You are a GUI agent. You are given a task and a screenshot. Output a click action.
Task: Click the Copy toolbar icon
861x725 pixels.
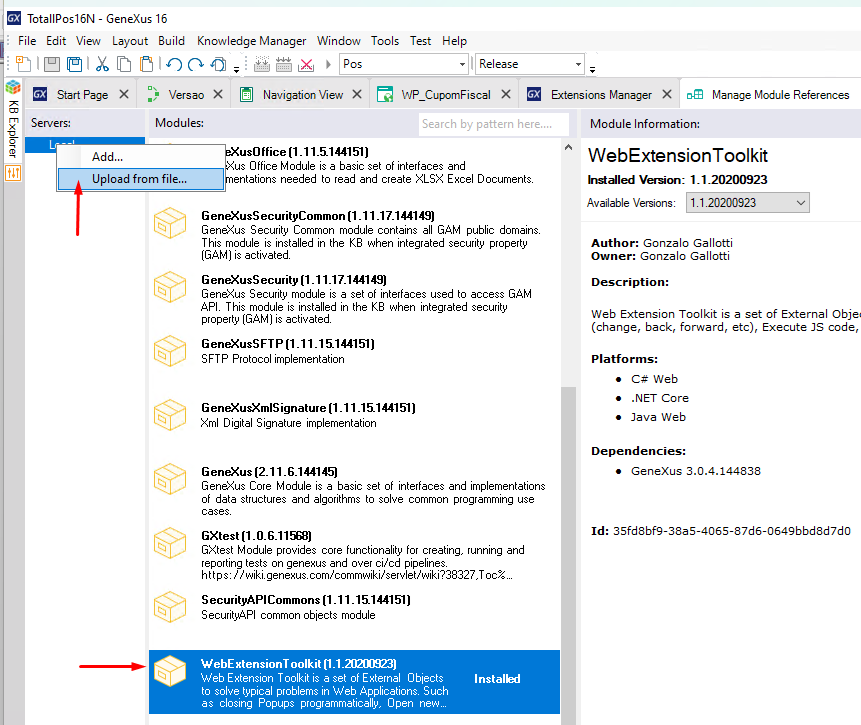tap(125, 64)
